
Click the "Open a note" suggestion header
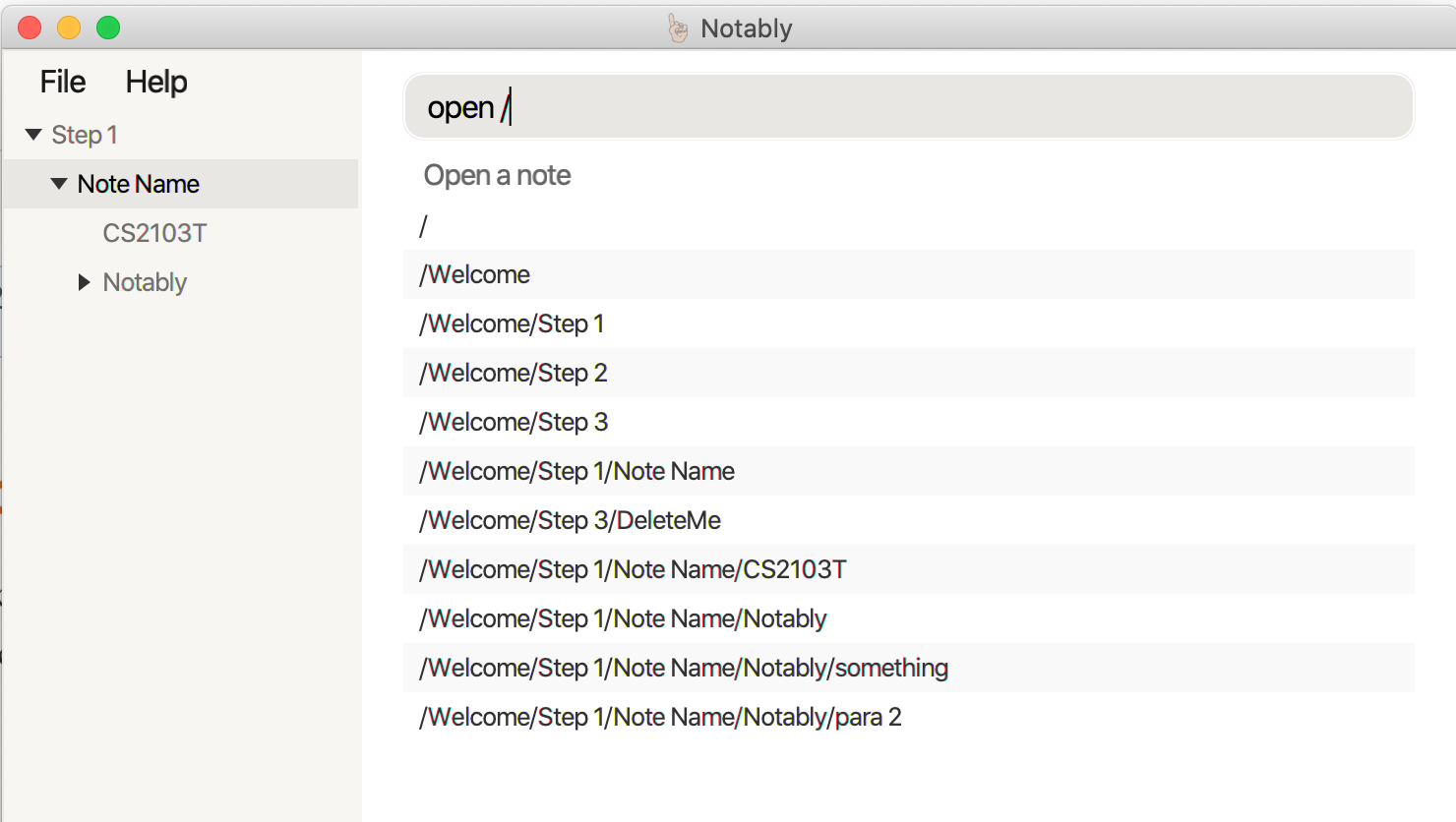pos(497,175)
